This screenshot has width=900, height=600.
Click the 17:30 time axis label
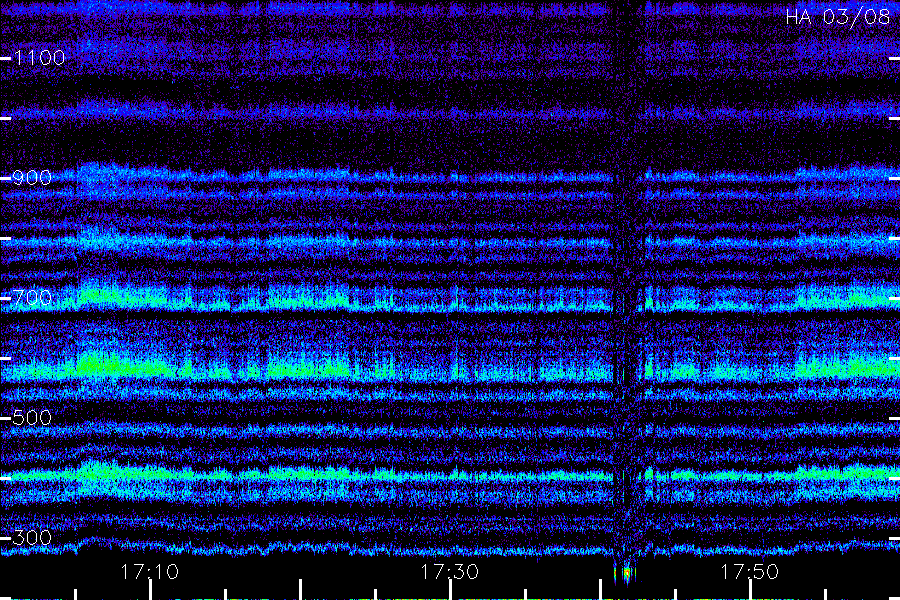(449, 572)
